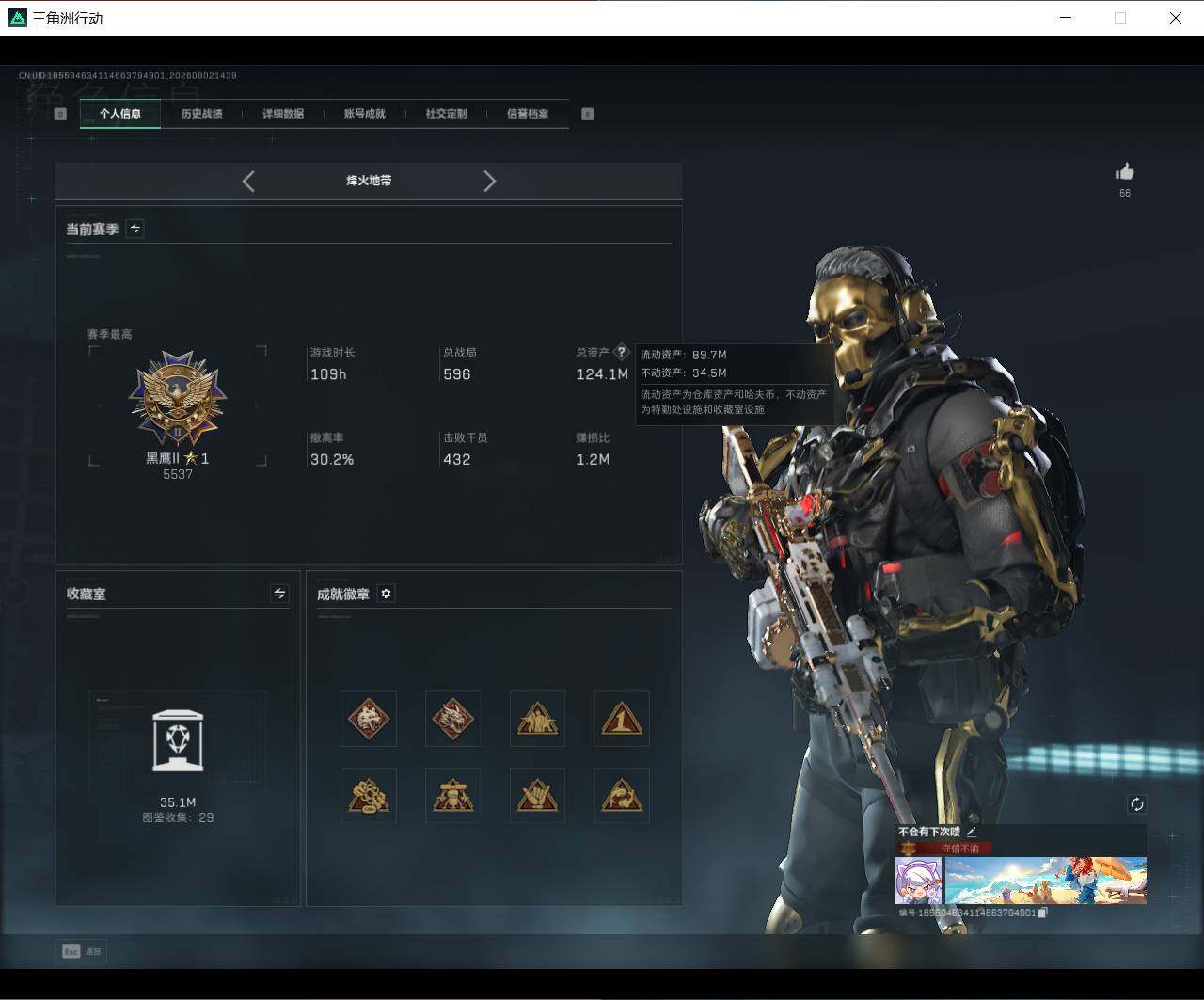Switch to the 详细数据 tab
Screen dimensions: 1204x1000
(x=283, y=114)
